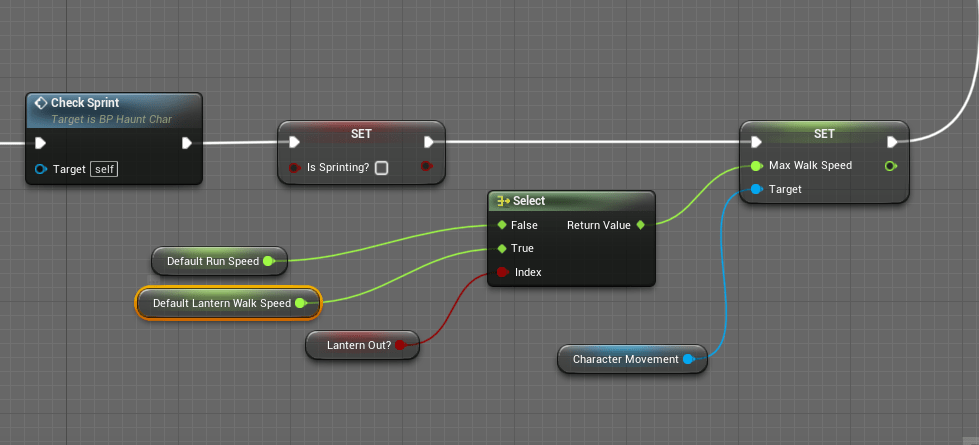Click the Select node False input pin

[x=503, y=225]
